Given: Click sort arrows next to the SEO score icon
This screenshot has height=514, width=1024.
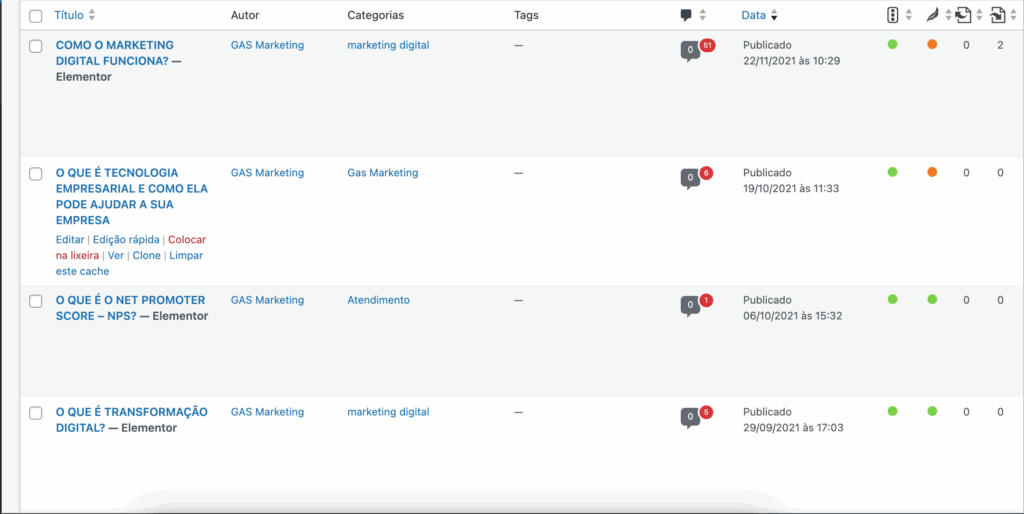Looking at the screenshot, I should pos(908,15).
